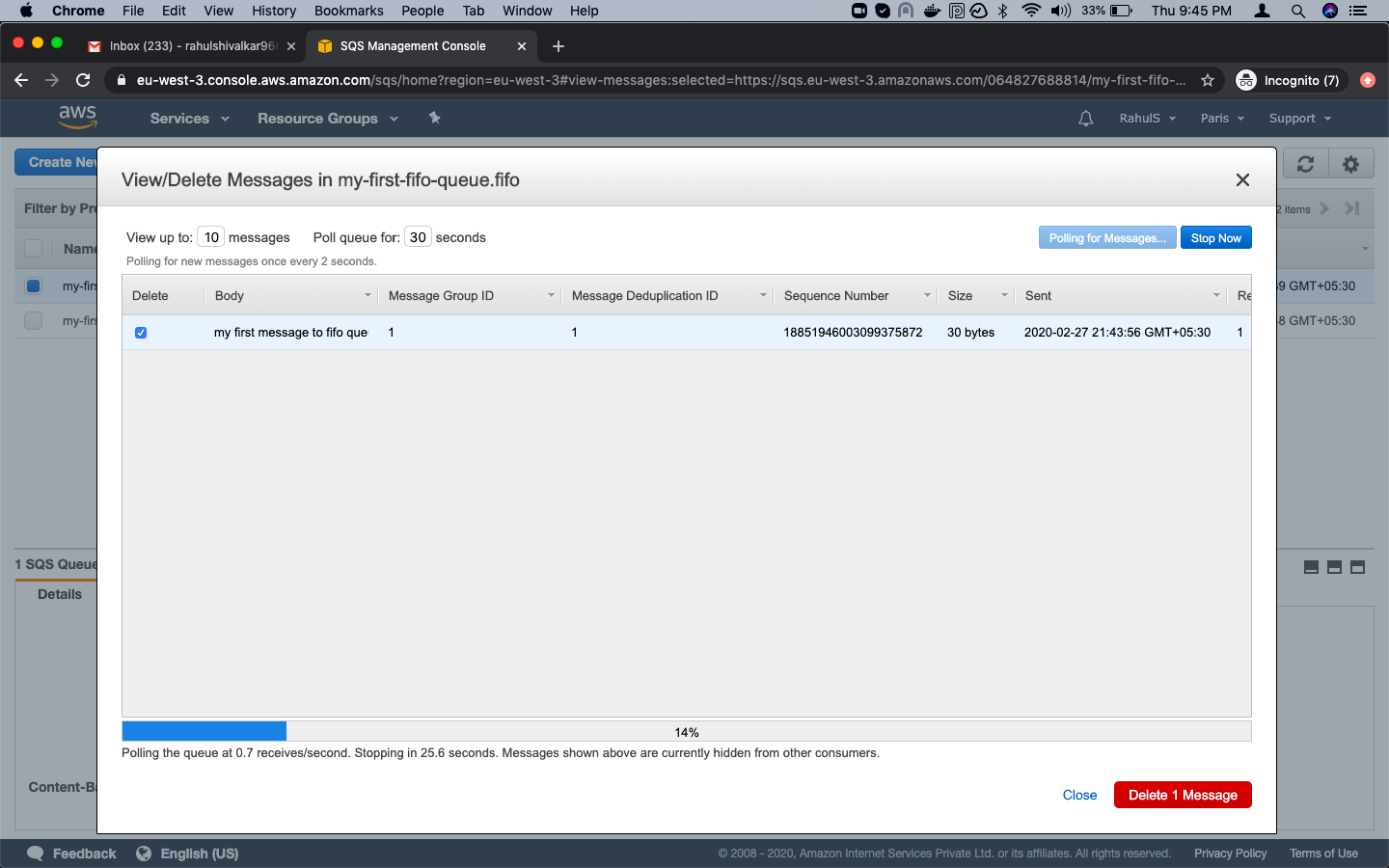Open the Paris region dropdown
1389x868 pixels.
click(x=1221, y=119)
